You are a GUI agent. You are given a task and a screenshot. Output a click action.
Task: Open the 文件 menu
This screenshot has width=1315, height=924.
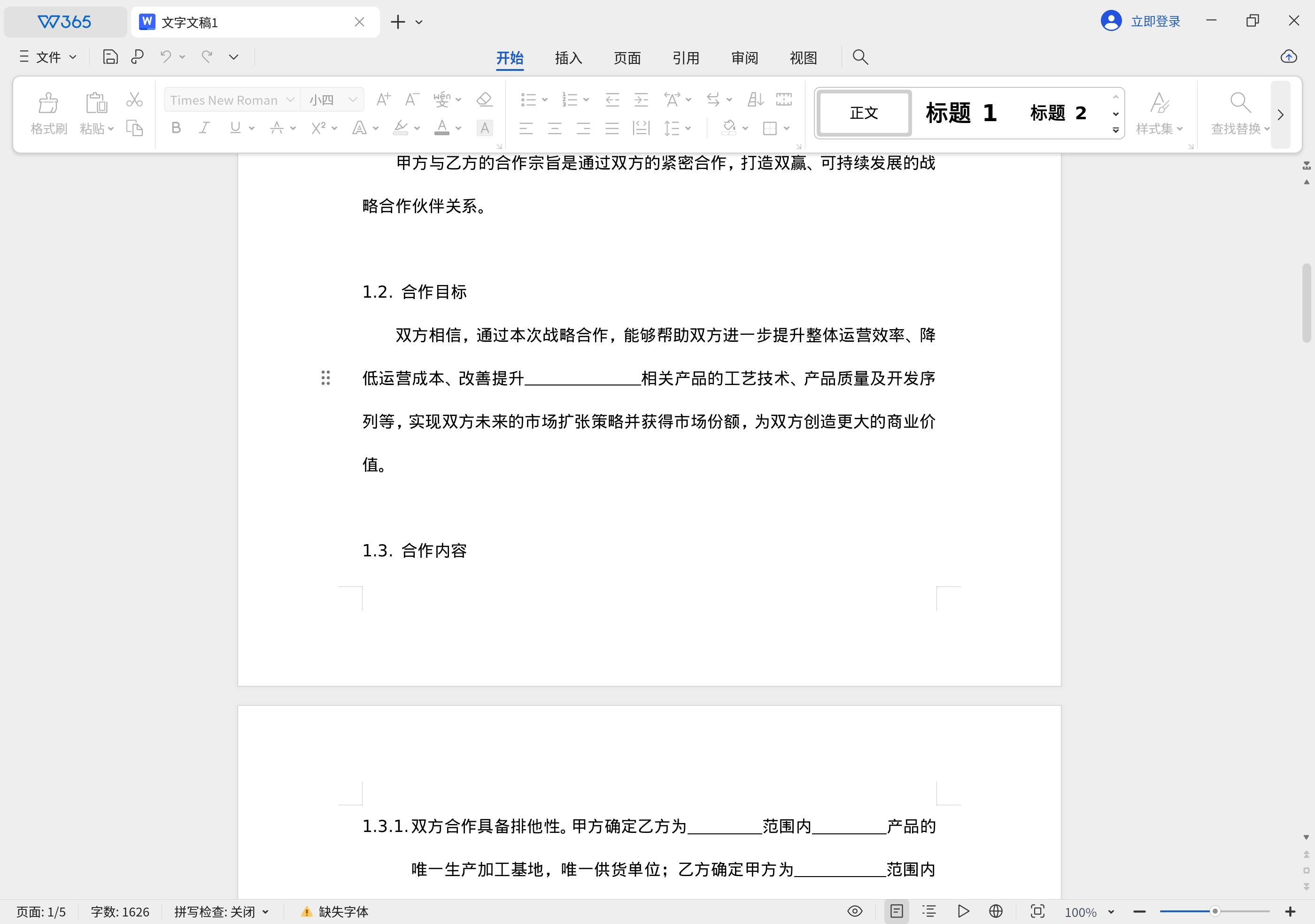point(48,57)
